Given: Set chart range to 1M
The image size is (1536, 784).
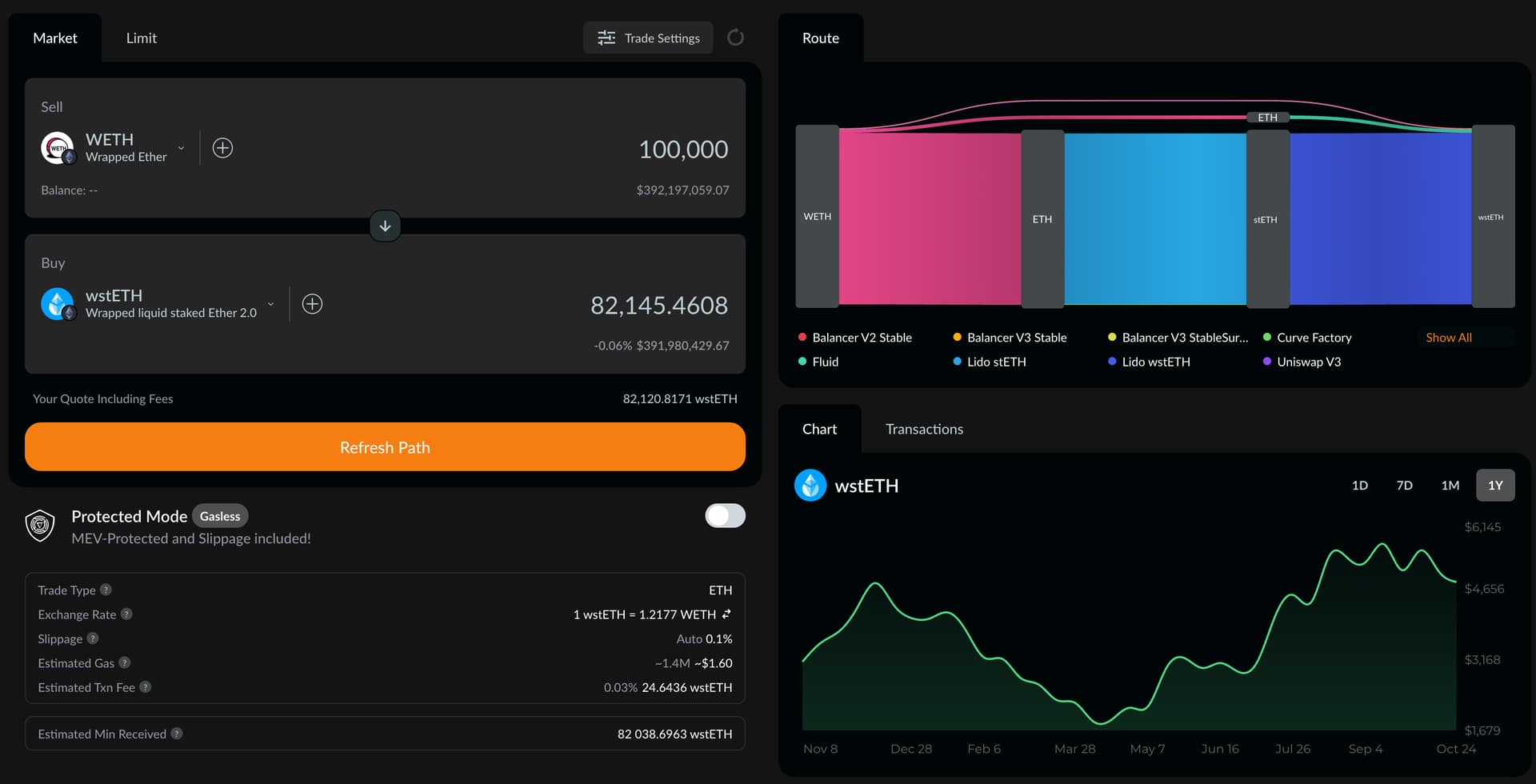Looking at the screenshot, I should pyautogui.click(x=1450, y=486).
